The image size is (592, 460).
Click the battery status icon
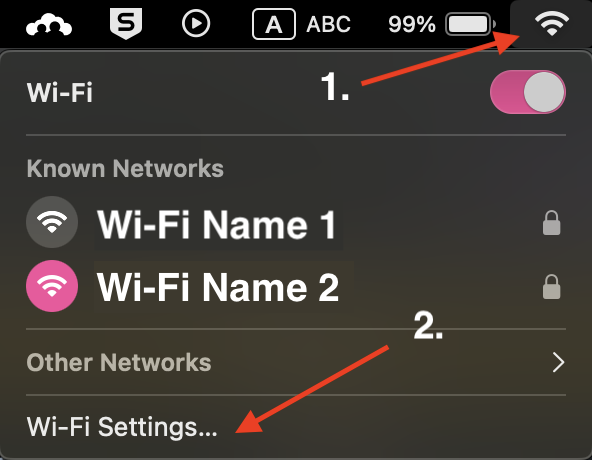470,24
